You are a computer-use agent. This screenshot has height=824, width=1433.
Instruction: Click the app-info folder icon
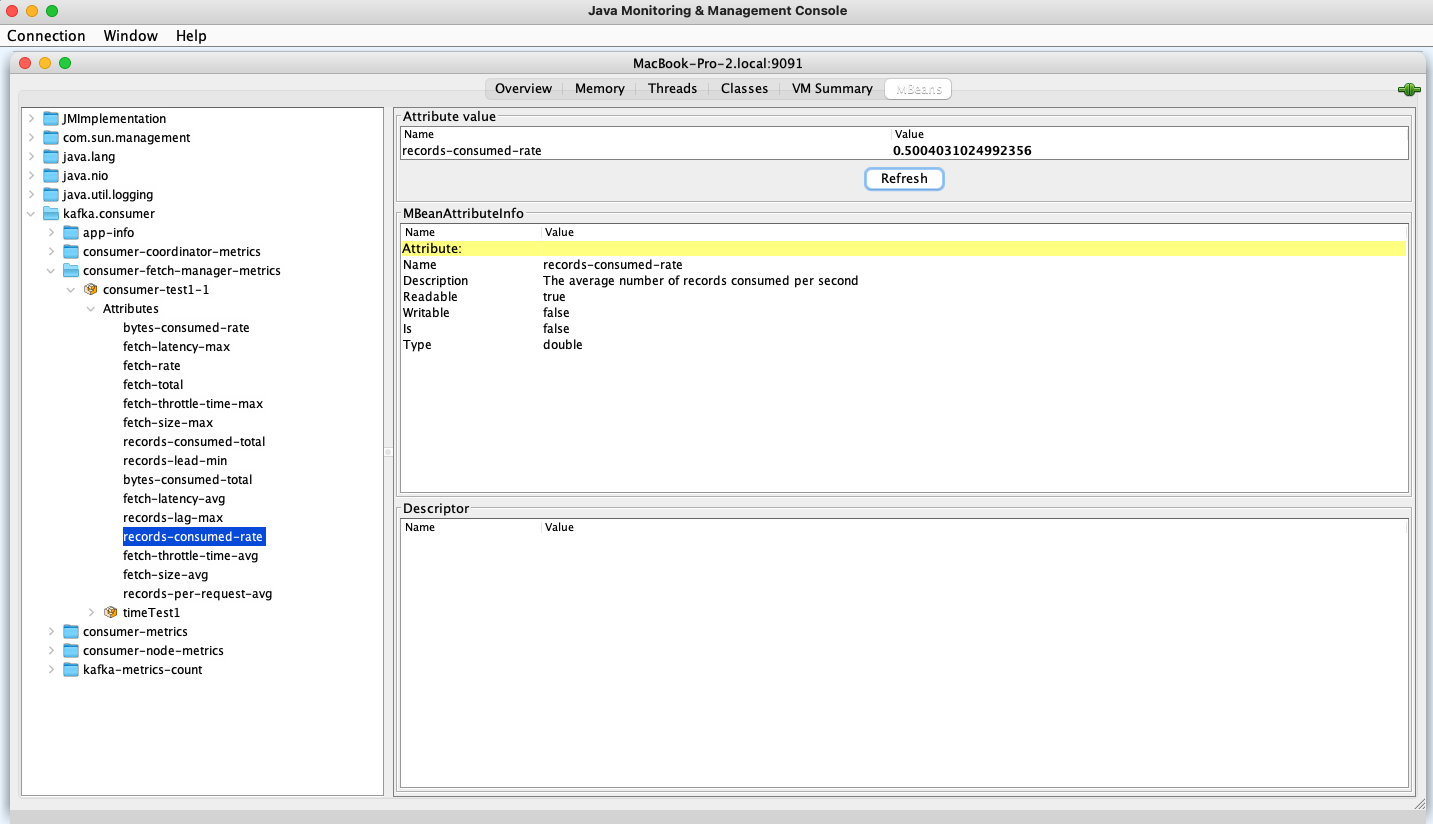coord(70,232)
